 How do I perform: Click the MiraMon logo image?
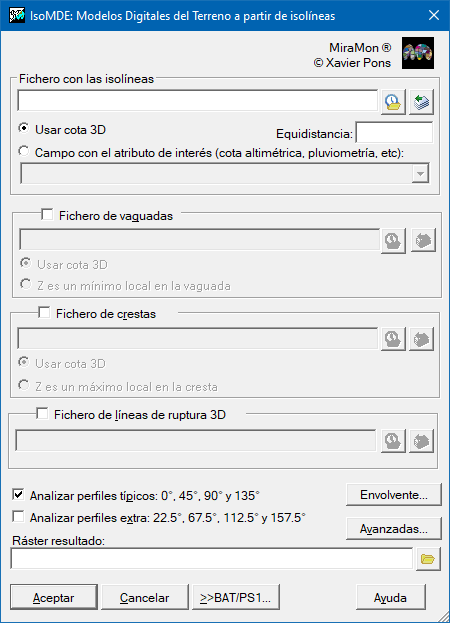pos(418,53)
